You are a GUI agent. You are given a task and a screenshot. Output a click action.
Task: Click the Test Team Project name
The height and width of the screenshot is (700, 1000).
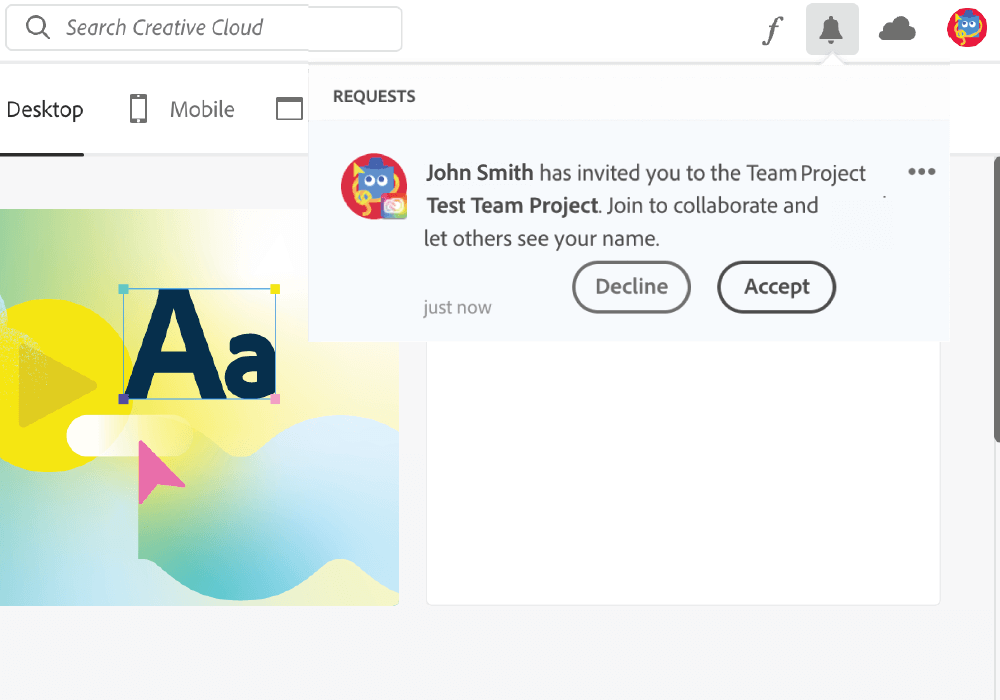point(512,206)
